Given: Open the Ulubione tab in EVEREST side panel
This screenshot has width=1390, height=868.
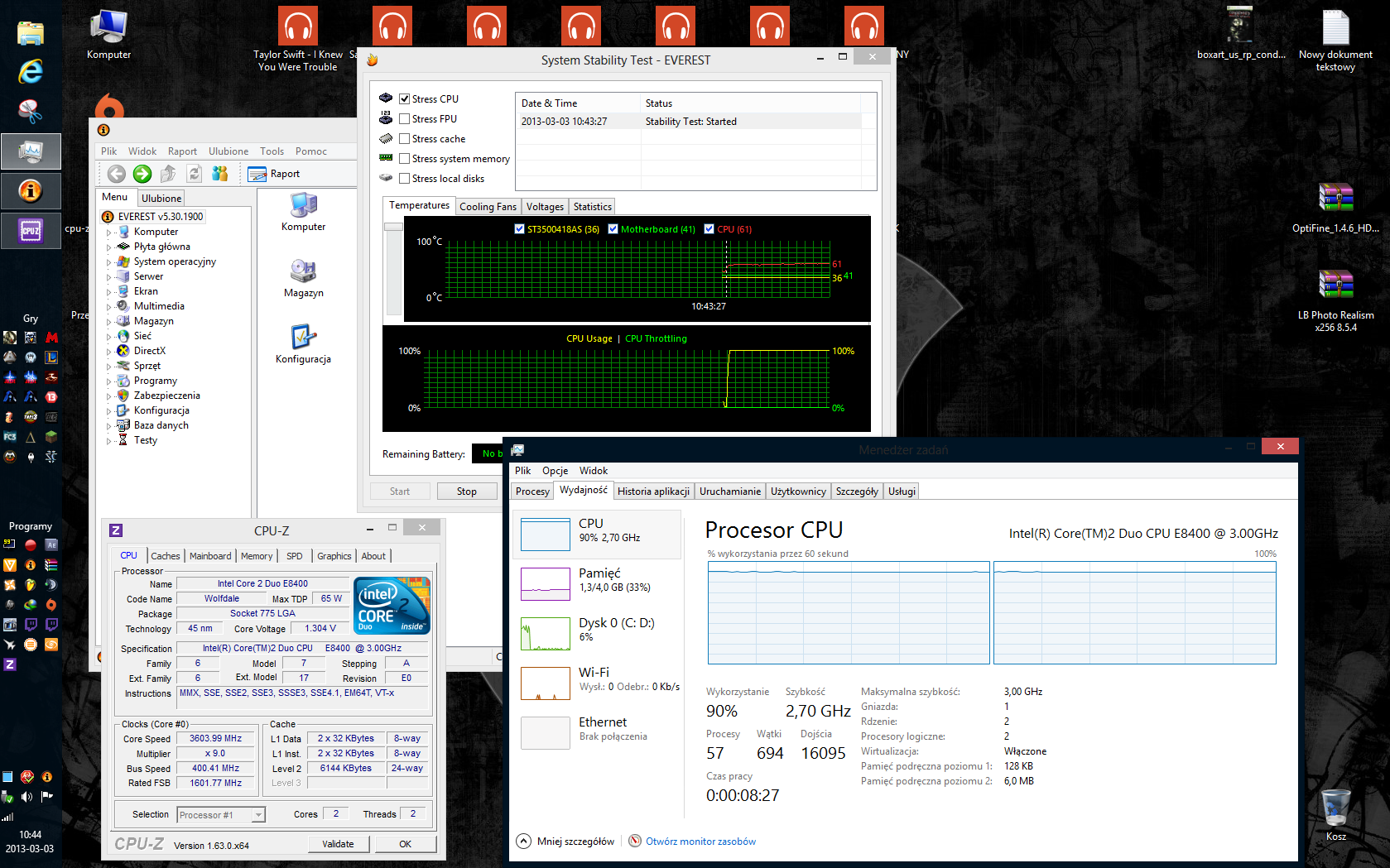Looking at the screenshot, I should [161, 199].
